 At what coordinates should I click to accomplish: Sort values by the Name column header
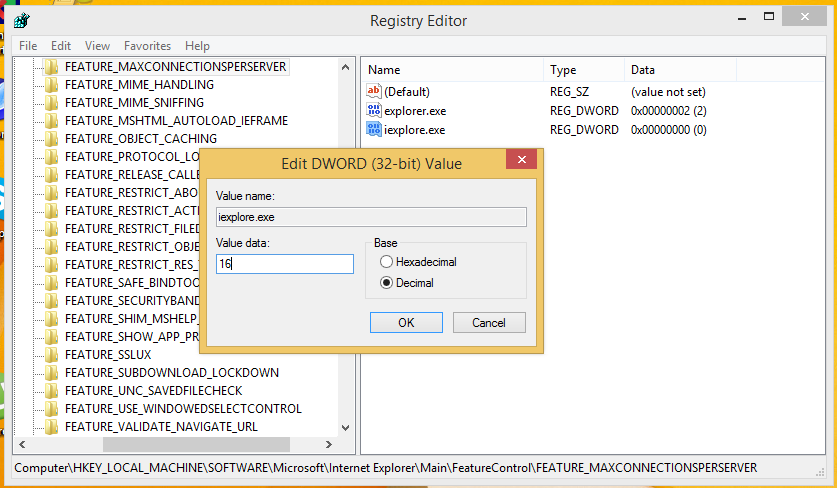pyautogui.click(x=450, y=70)
